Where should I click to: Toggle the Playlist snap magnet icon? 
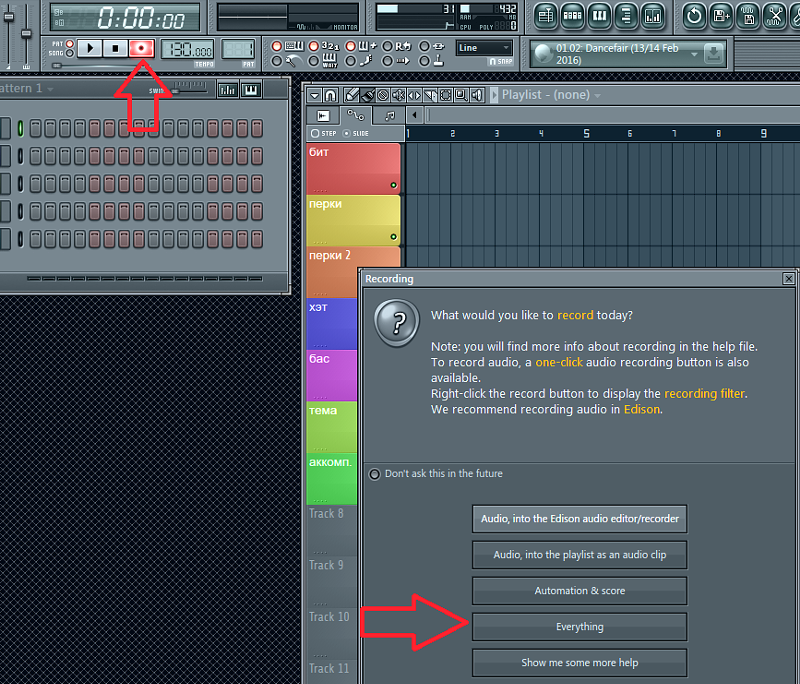tap(331, 95)
